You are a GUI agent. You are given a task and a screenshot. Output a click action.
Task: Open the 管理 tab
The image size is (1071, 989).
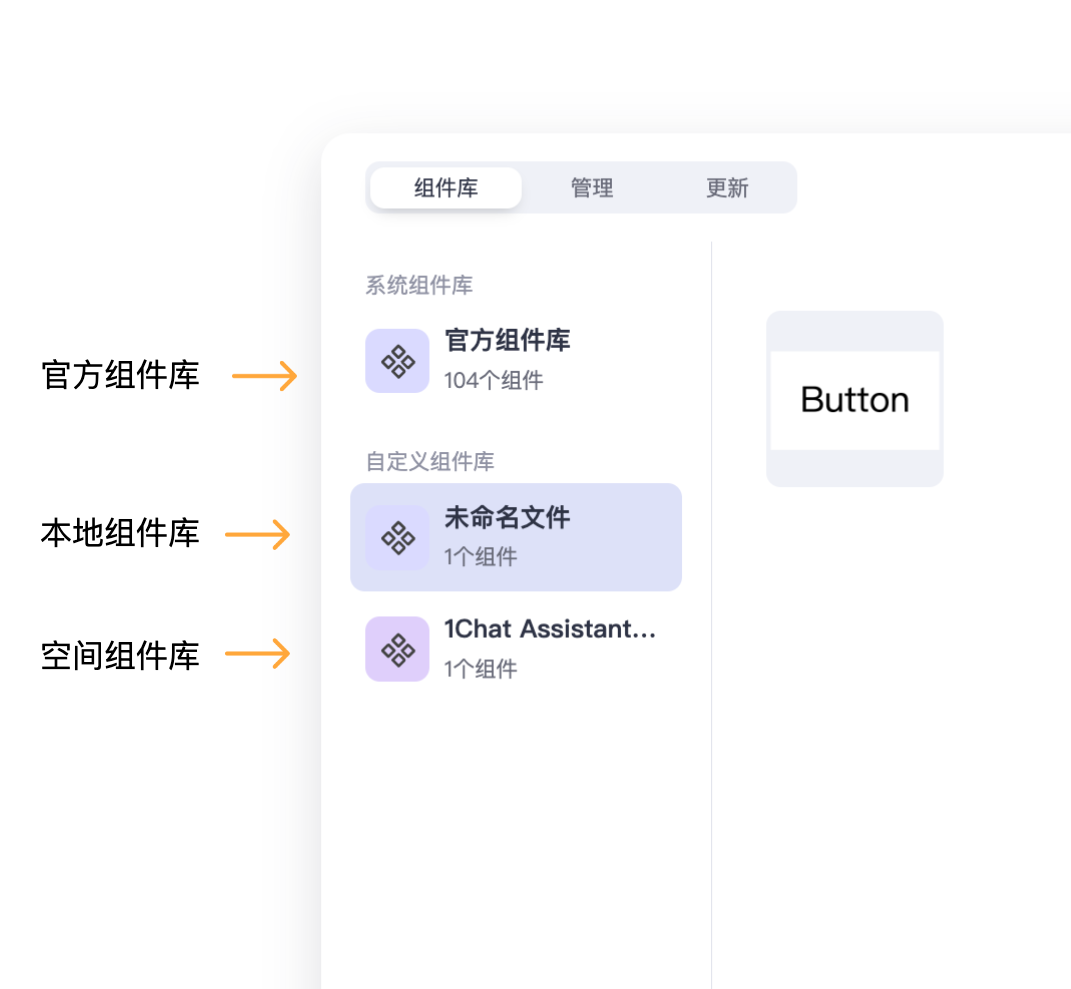point(592,188)
